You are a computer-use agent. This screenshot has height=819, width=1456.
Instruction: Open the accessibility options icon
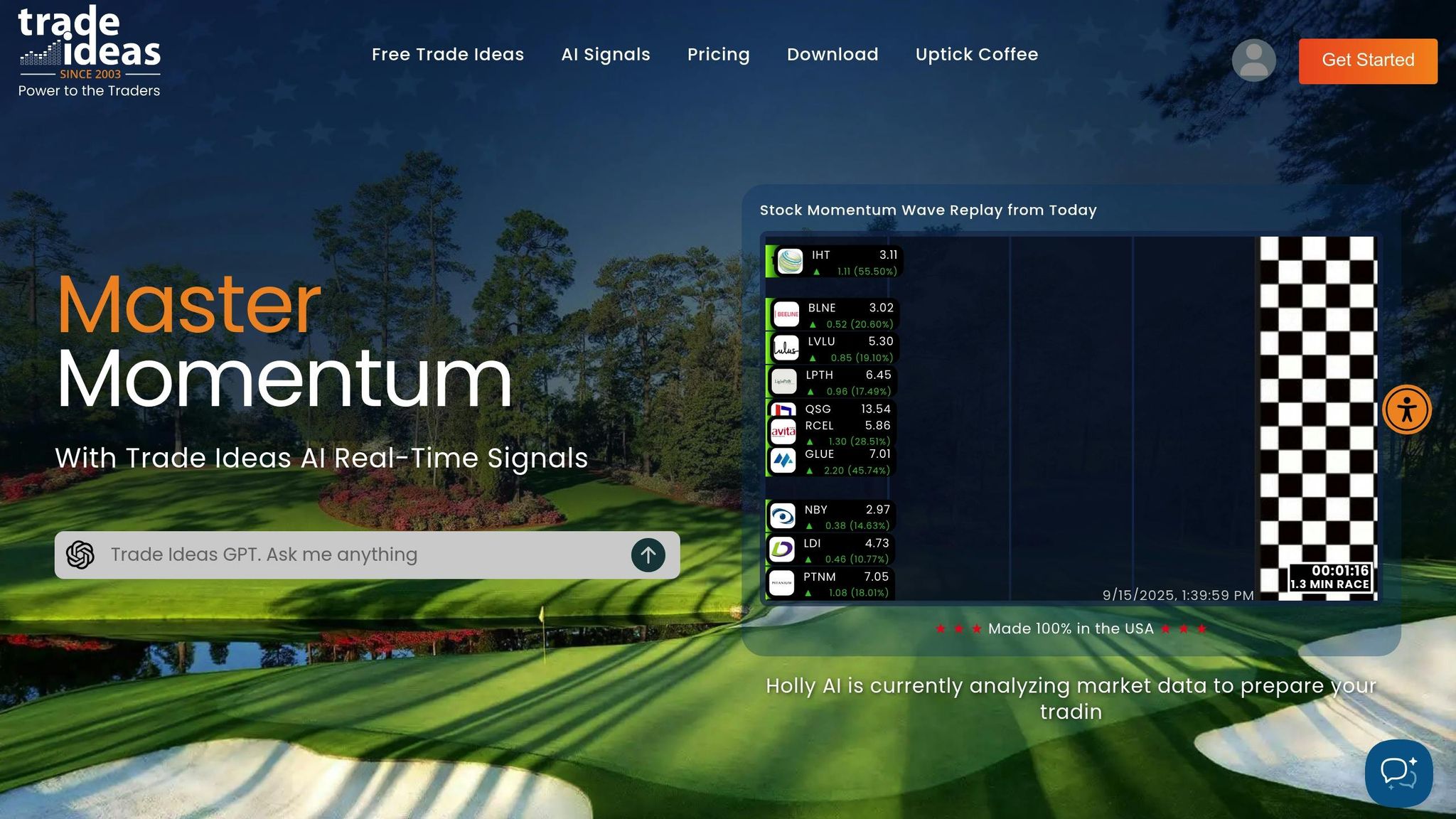pyautogui.click(x=1407, y=409)
